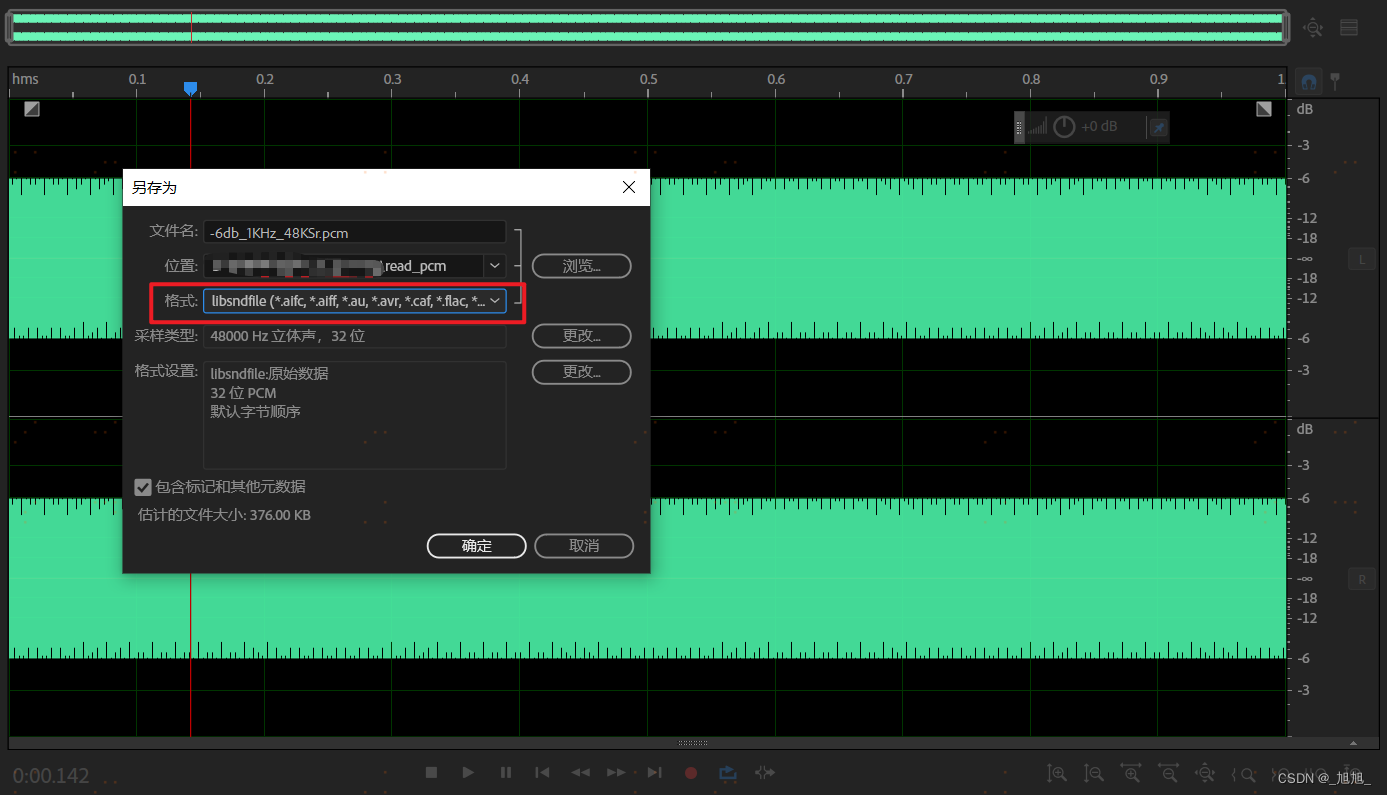Click the HUD volume knob
This screenshot has height=795, width=1387.
(x=1065, y=127)
